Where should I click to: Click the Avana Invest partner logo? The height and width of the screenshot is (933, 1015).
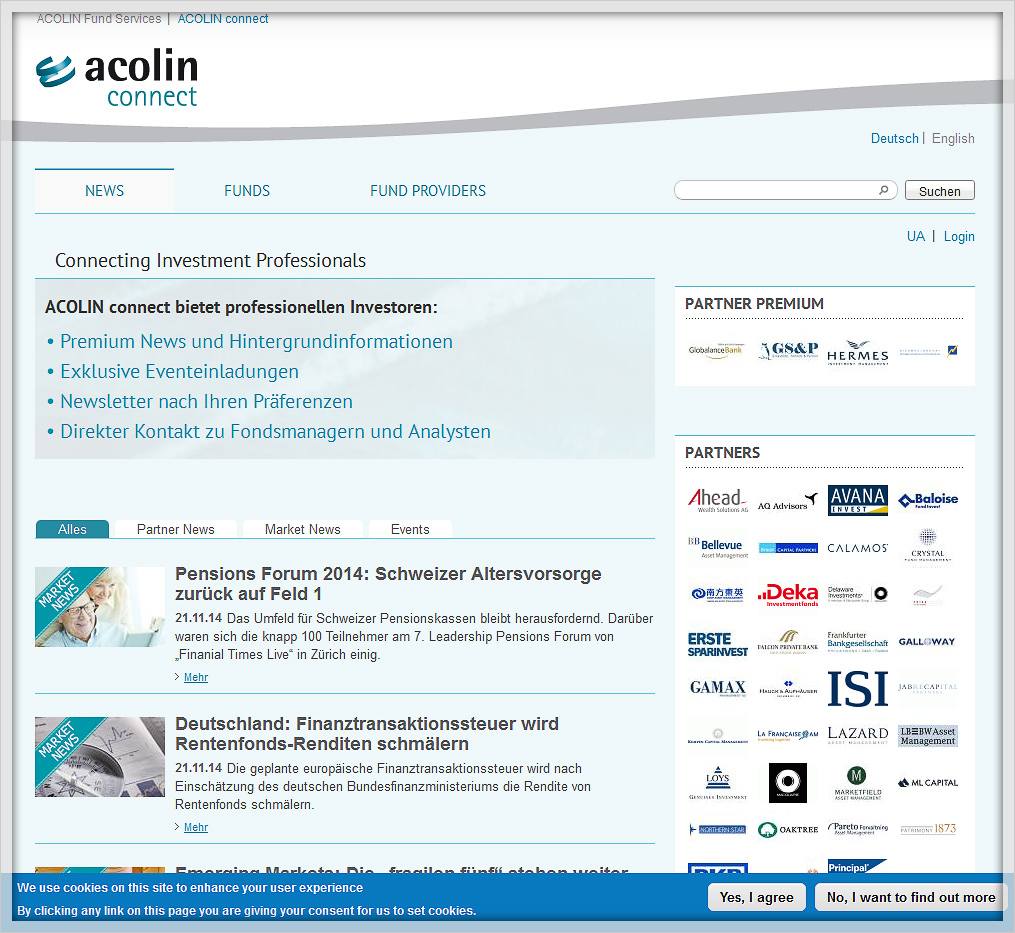click(857, 498)
